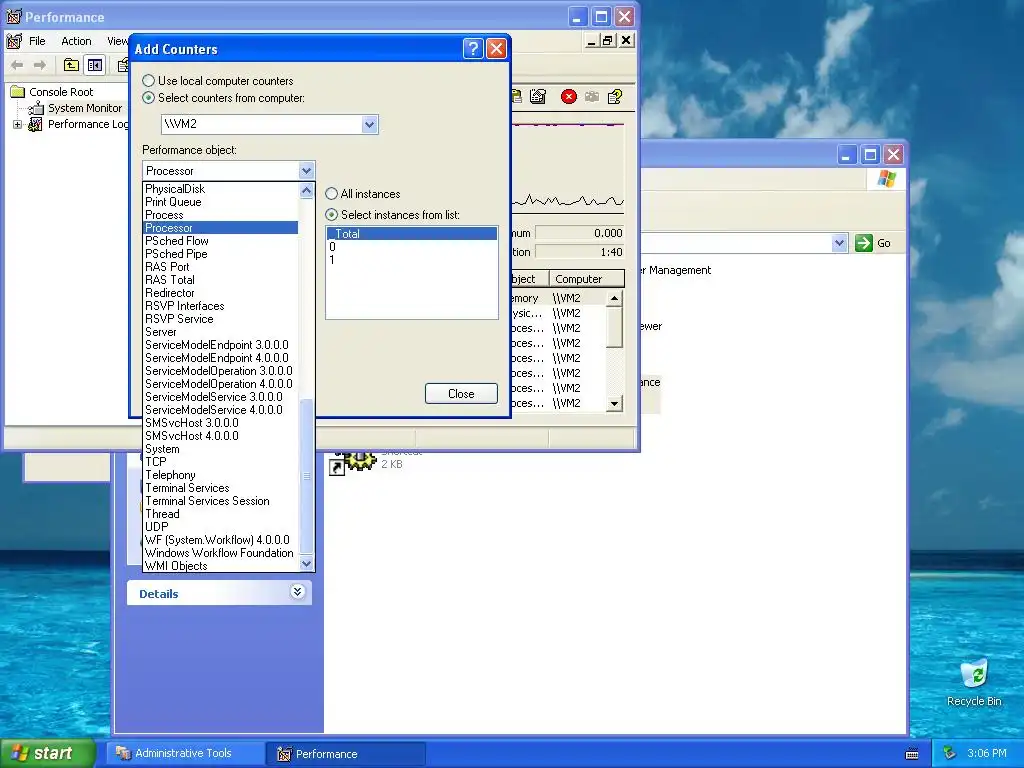
Task: Click the Help icon in System Monitor toolbar
Action: click(615, 97)
